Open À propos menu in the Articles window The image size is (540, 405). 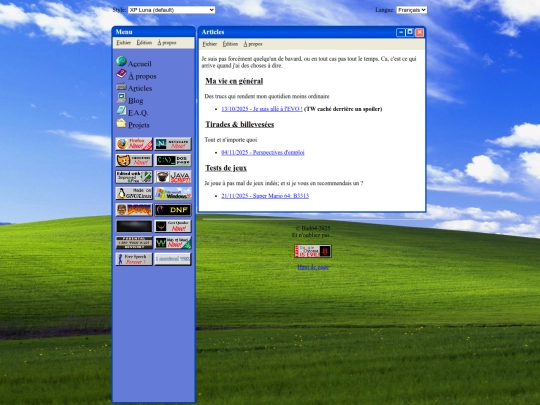click(x=253, y=44)
